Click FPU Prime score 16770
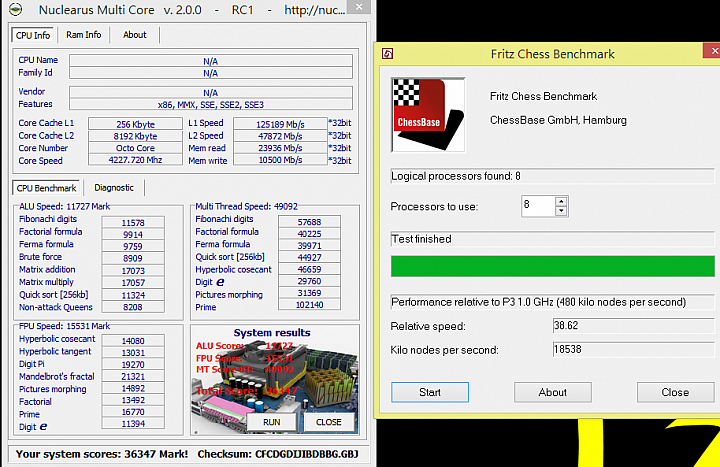Screen dimensions: 720x467 133,412
